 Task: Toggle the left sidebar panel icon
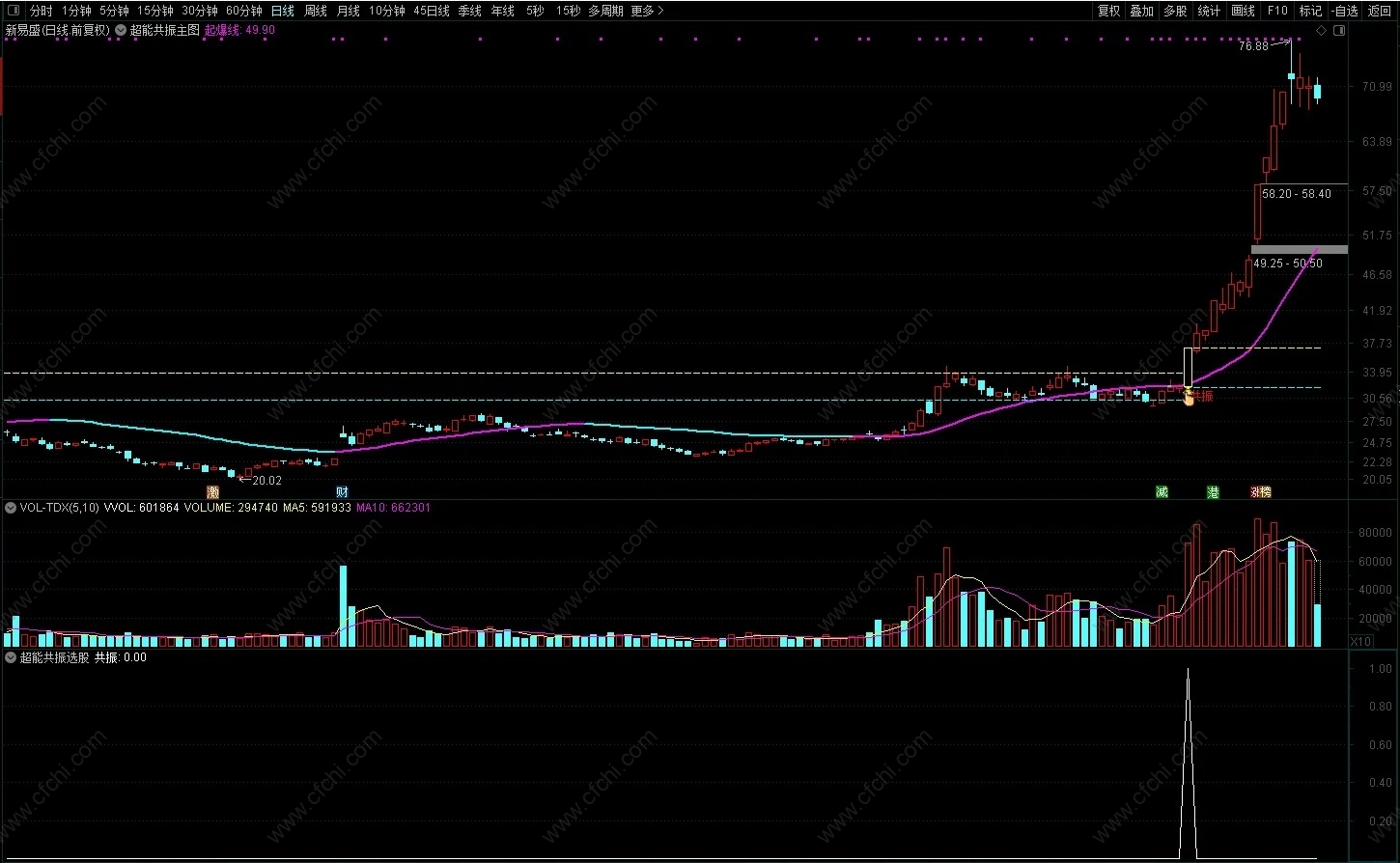click(x=12, y=12)
